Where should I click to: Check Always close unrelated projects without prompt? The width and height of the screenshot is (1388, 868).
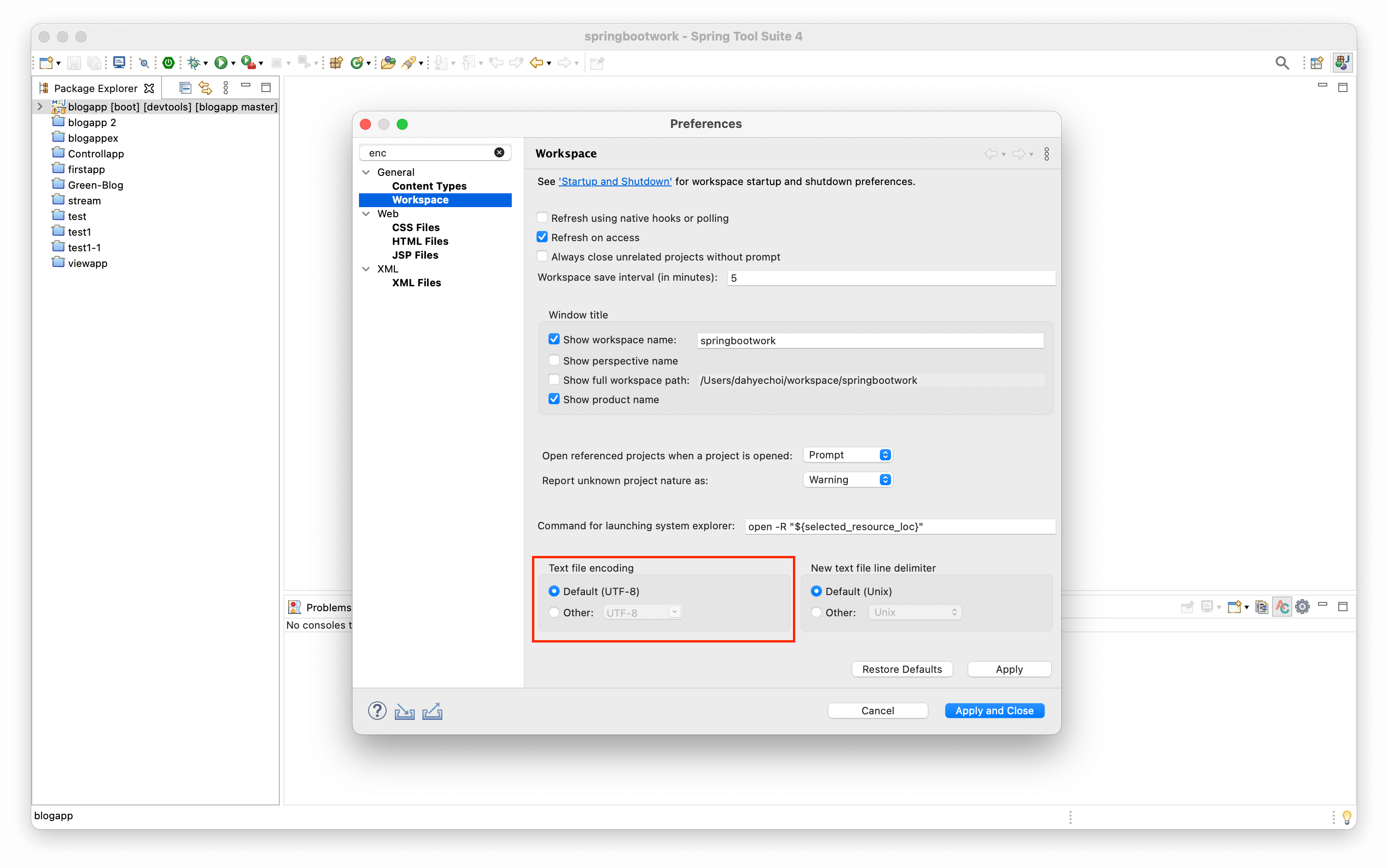pyautogui.click(x=542, y=256)
